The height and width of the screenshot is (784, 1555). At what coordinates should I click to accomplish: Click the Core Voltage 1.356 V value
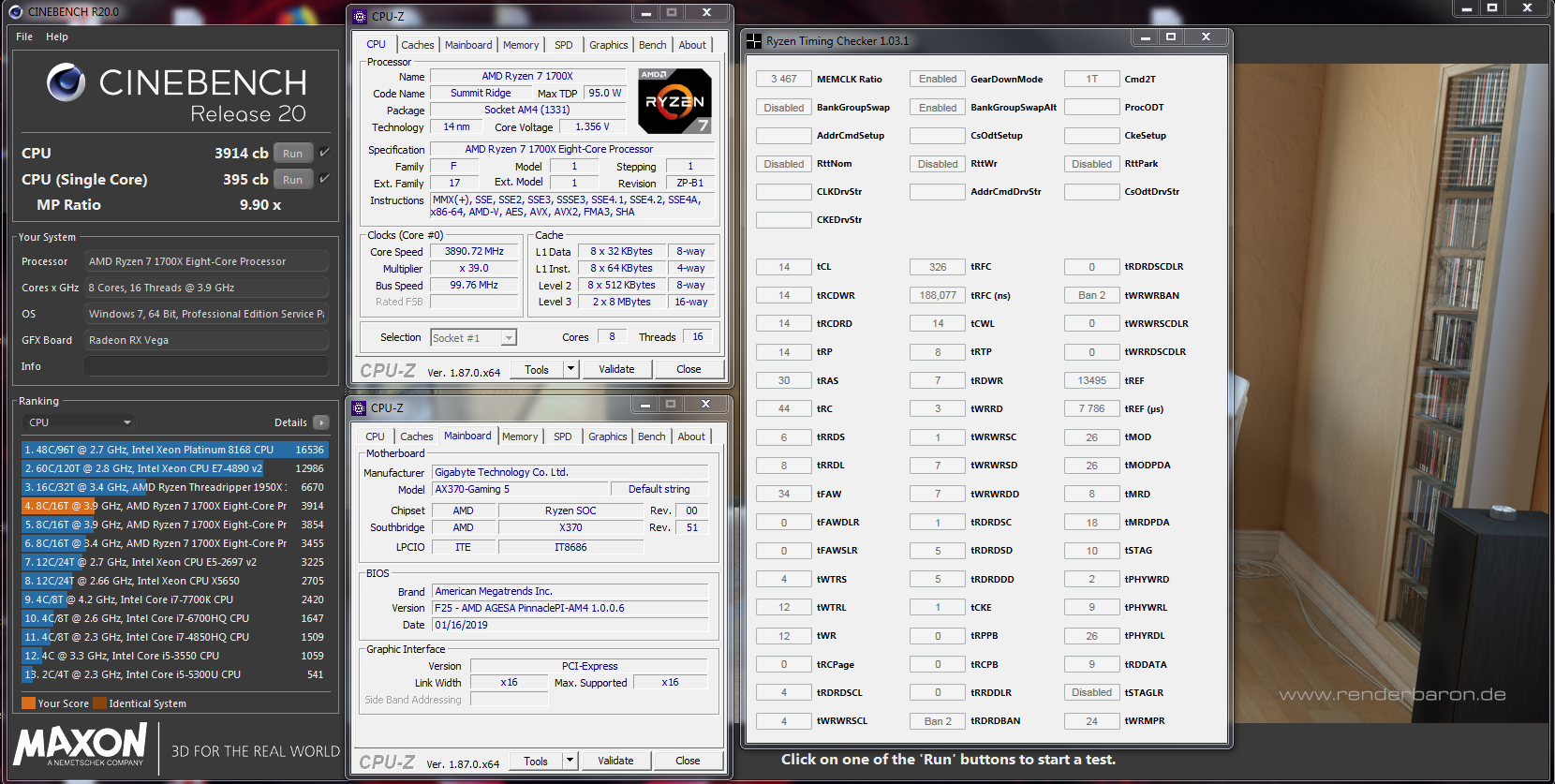point(592,126)
